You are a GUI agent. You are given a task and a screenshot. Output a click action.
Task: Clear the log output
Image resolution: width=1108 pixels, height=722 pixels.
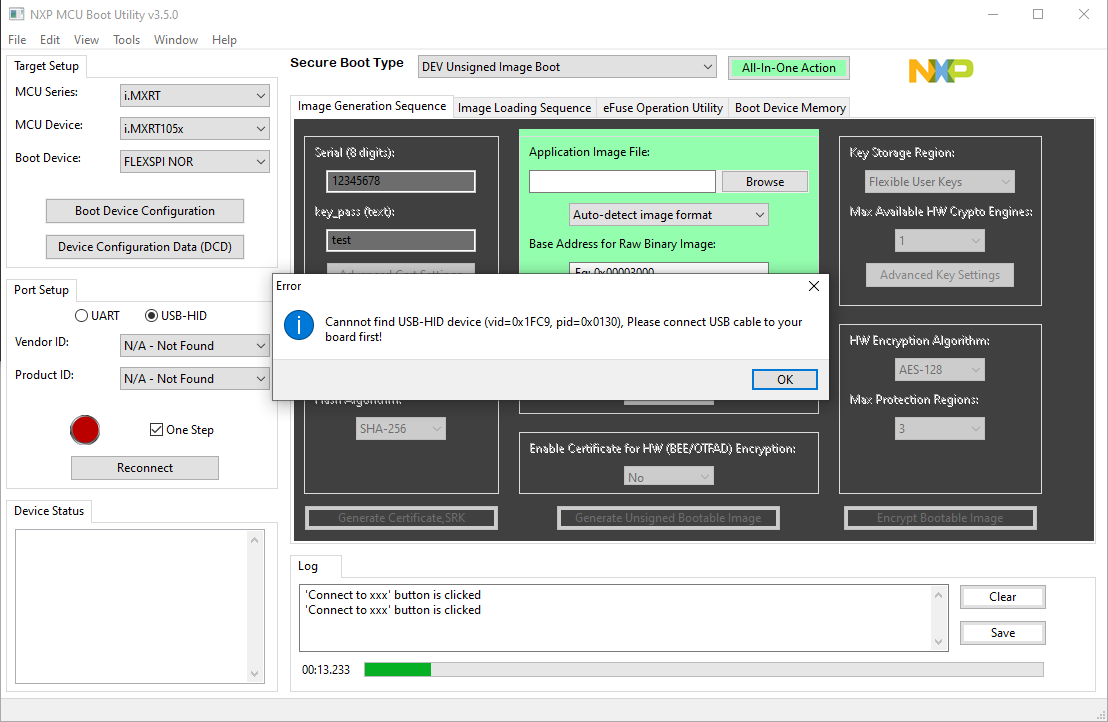point(1002,596)
